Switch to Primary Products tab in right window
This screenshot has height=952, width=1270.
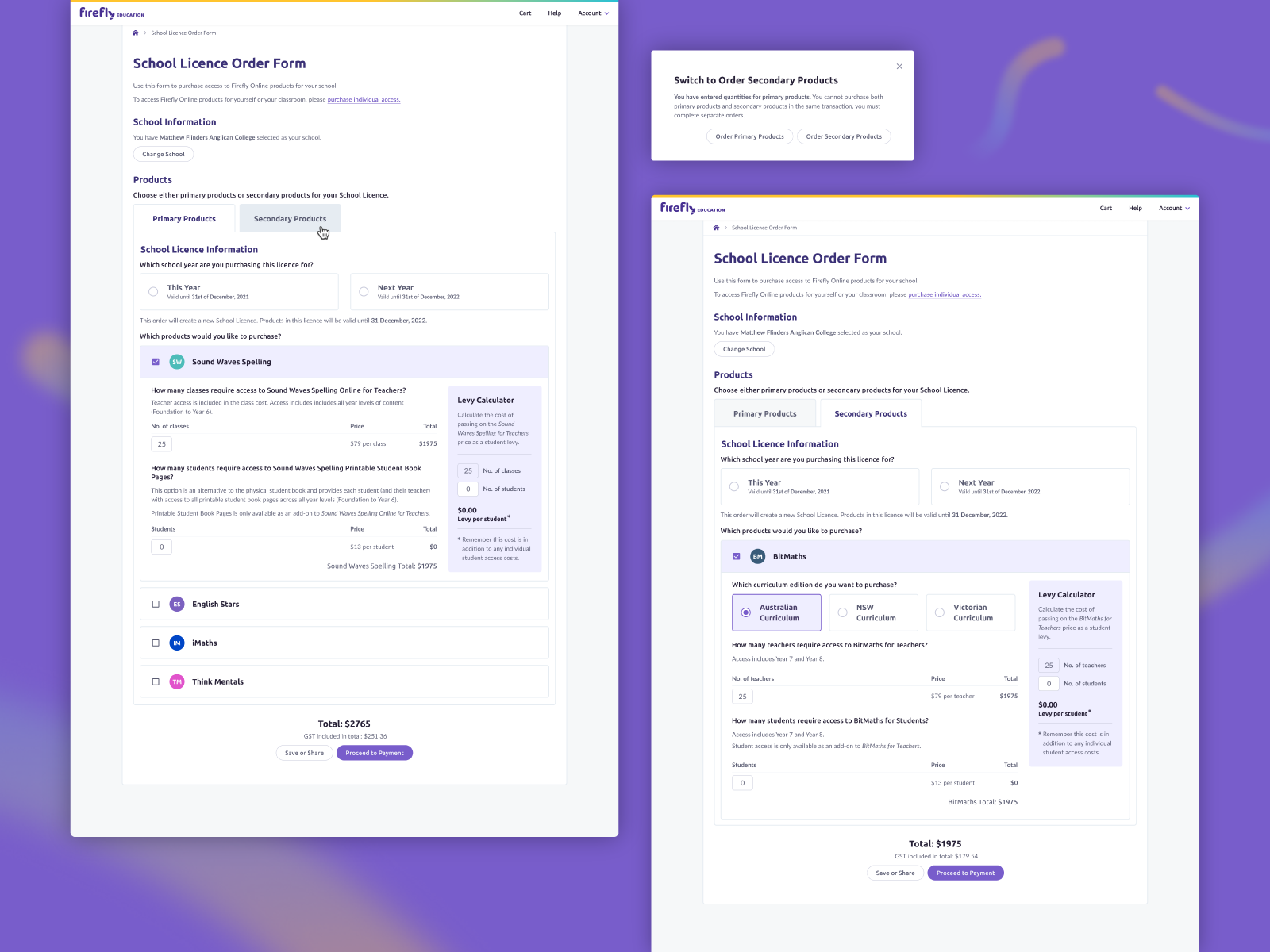765,413
